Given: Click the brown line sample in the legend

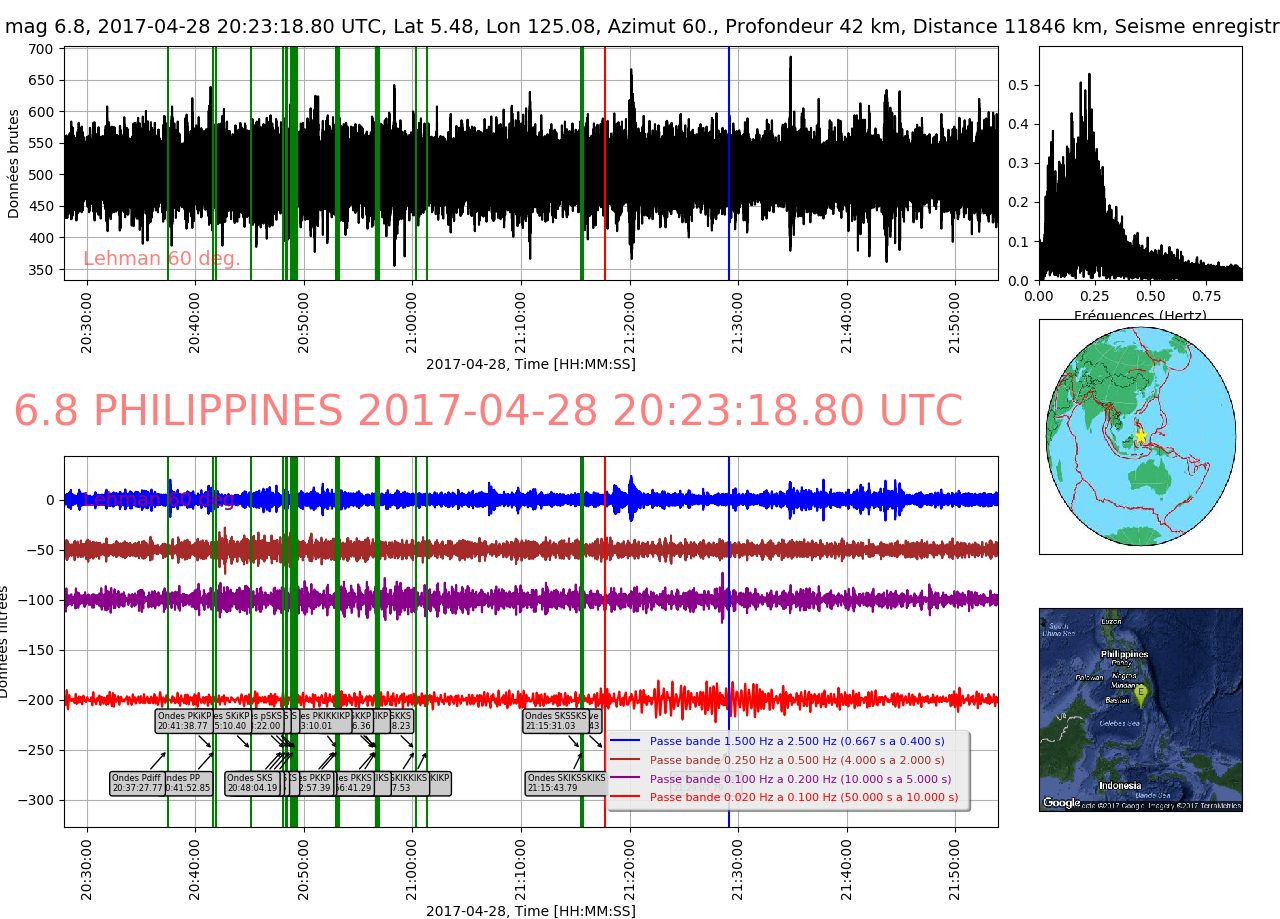Looking at the screenshot, I should pos(626,760).
